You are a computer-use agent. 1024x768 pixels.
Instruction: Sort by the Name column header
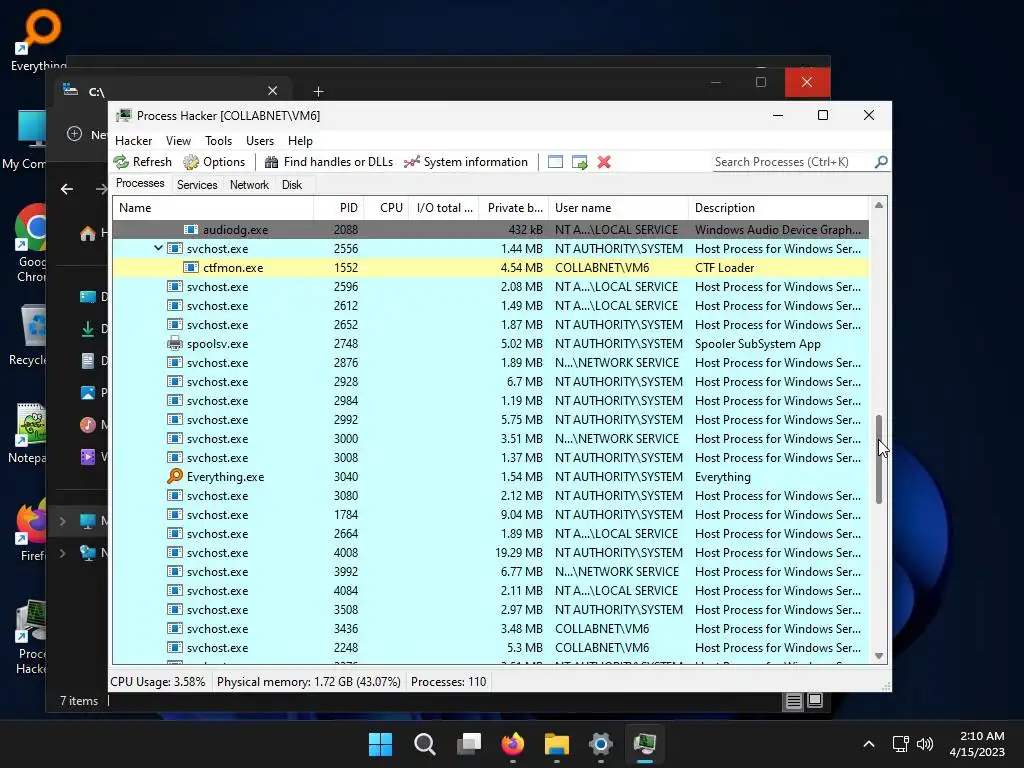tap(213, 208)
